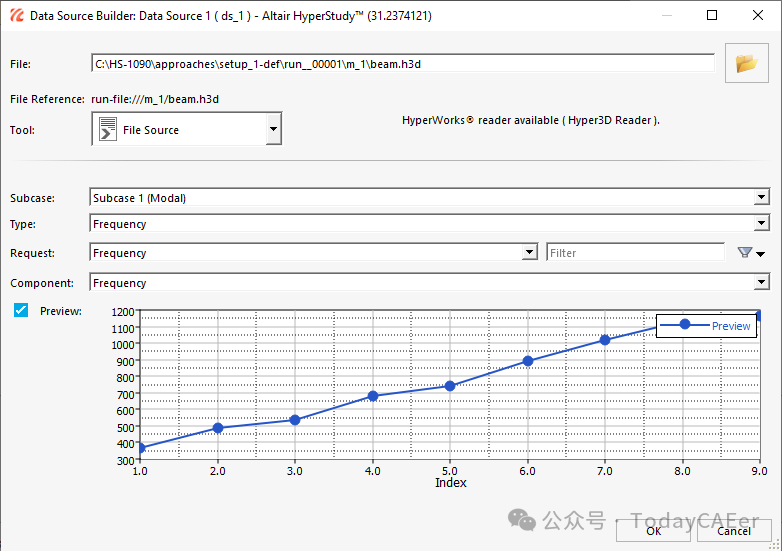Click the '1.0' x-axis value
This screenshot has width=782, height=551.
[140, 471]
